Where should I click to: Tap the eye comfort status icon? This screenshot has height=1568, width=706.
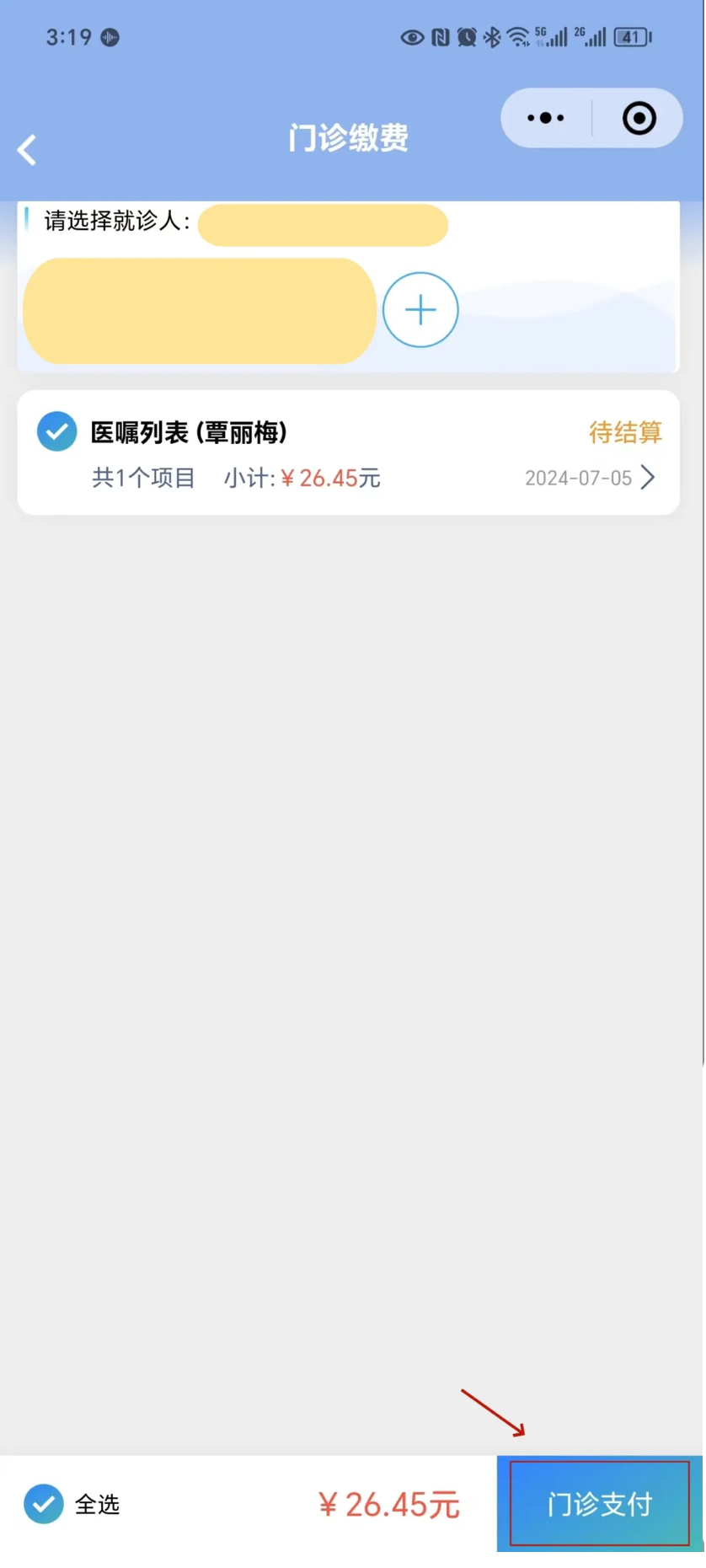412,37
